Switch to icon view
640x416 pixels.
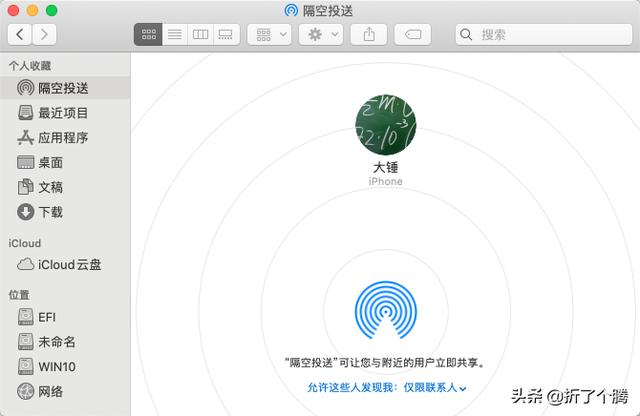(148, 35)
